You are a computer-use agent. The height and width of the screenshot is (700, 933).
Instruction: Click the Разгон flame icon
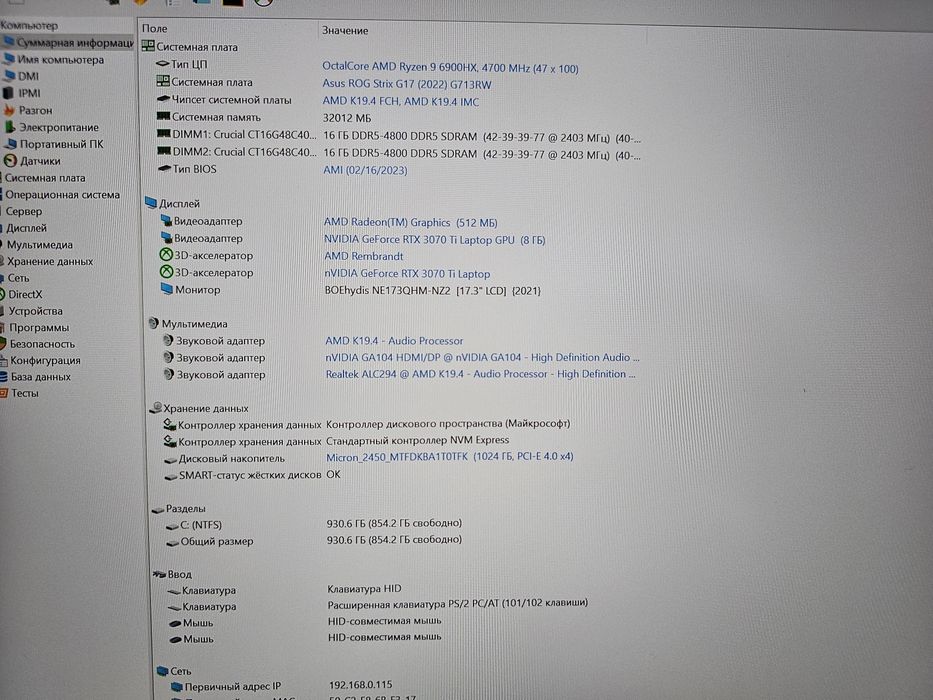tap(9, 110)
